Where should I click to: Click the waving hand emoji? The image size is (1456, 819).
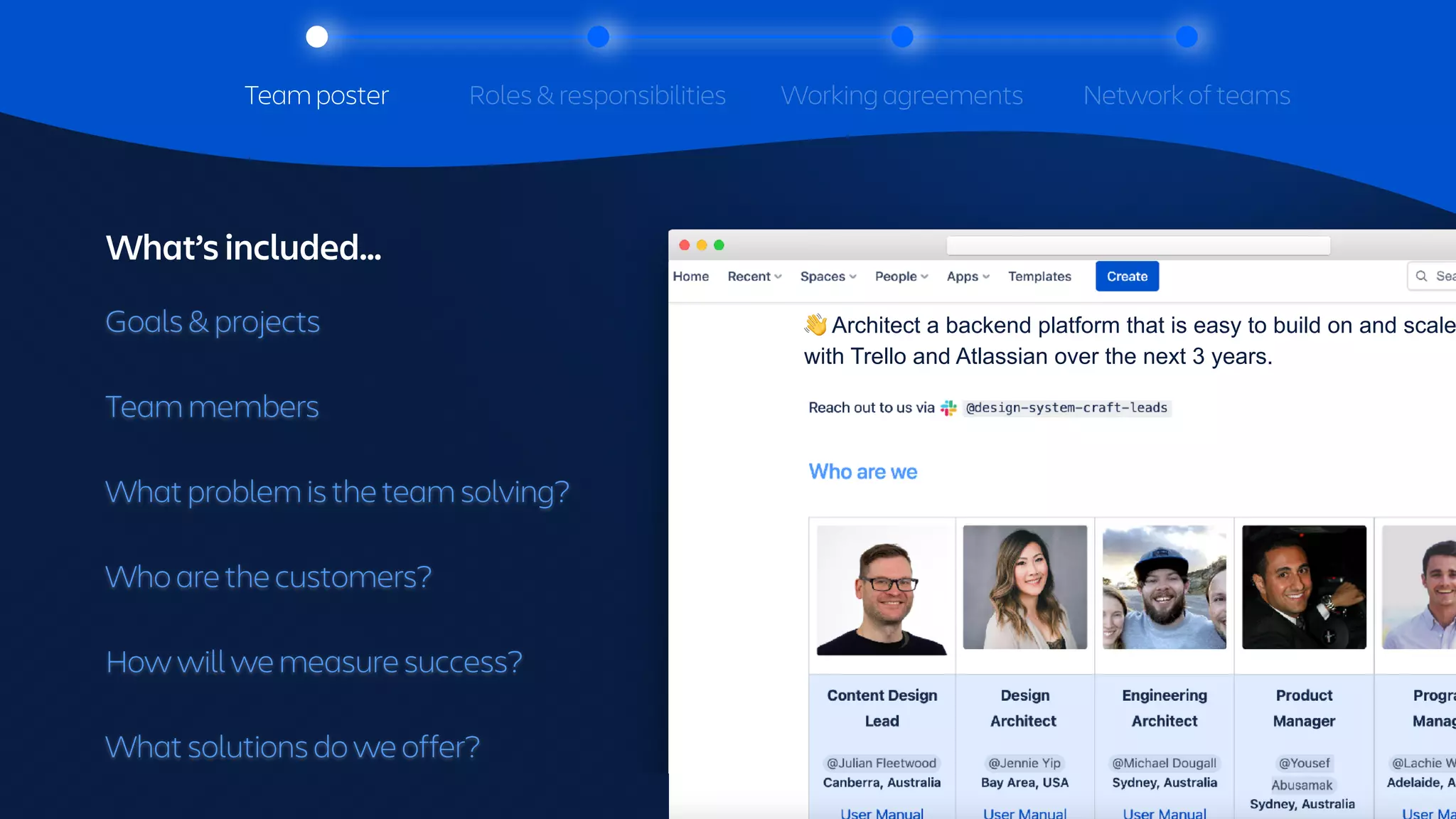click(x=815, y=325)
